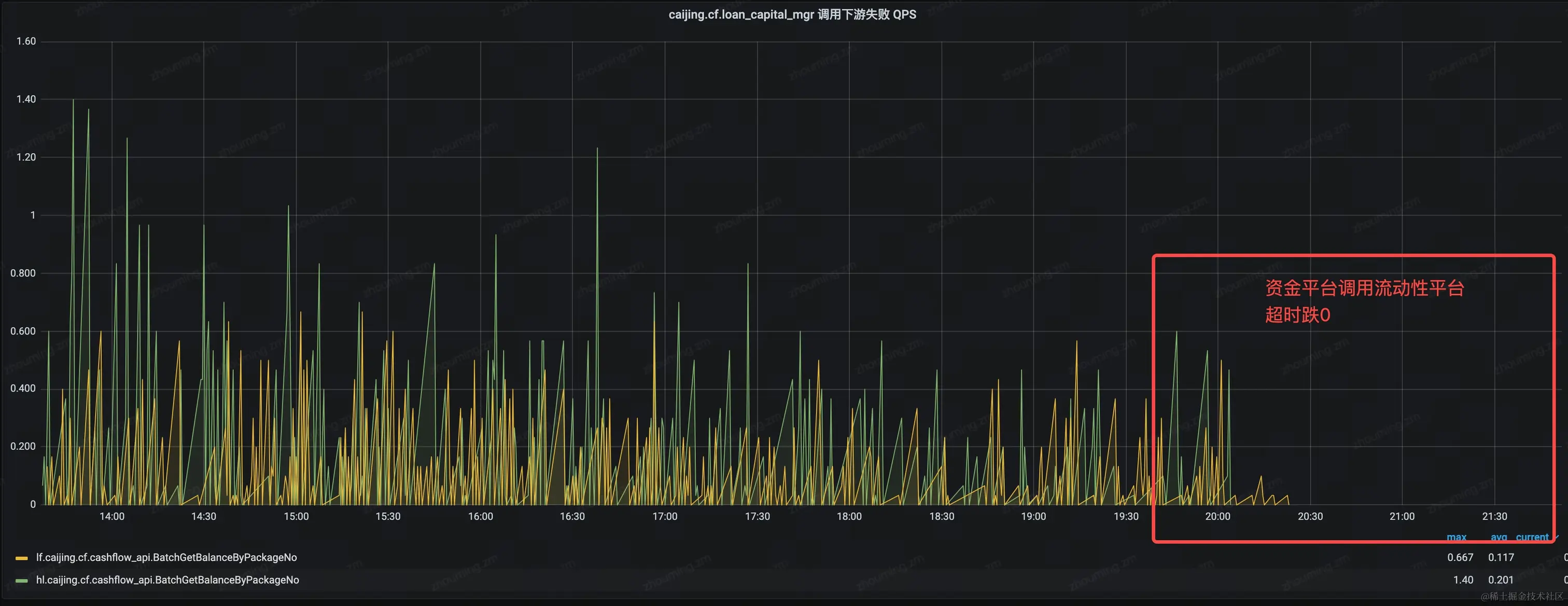Image resolution: width=1568 pixels, height=606 pixels.
Task: Click the 0.667 max value
Action: pyautogui.click(x=1460, y=557)
